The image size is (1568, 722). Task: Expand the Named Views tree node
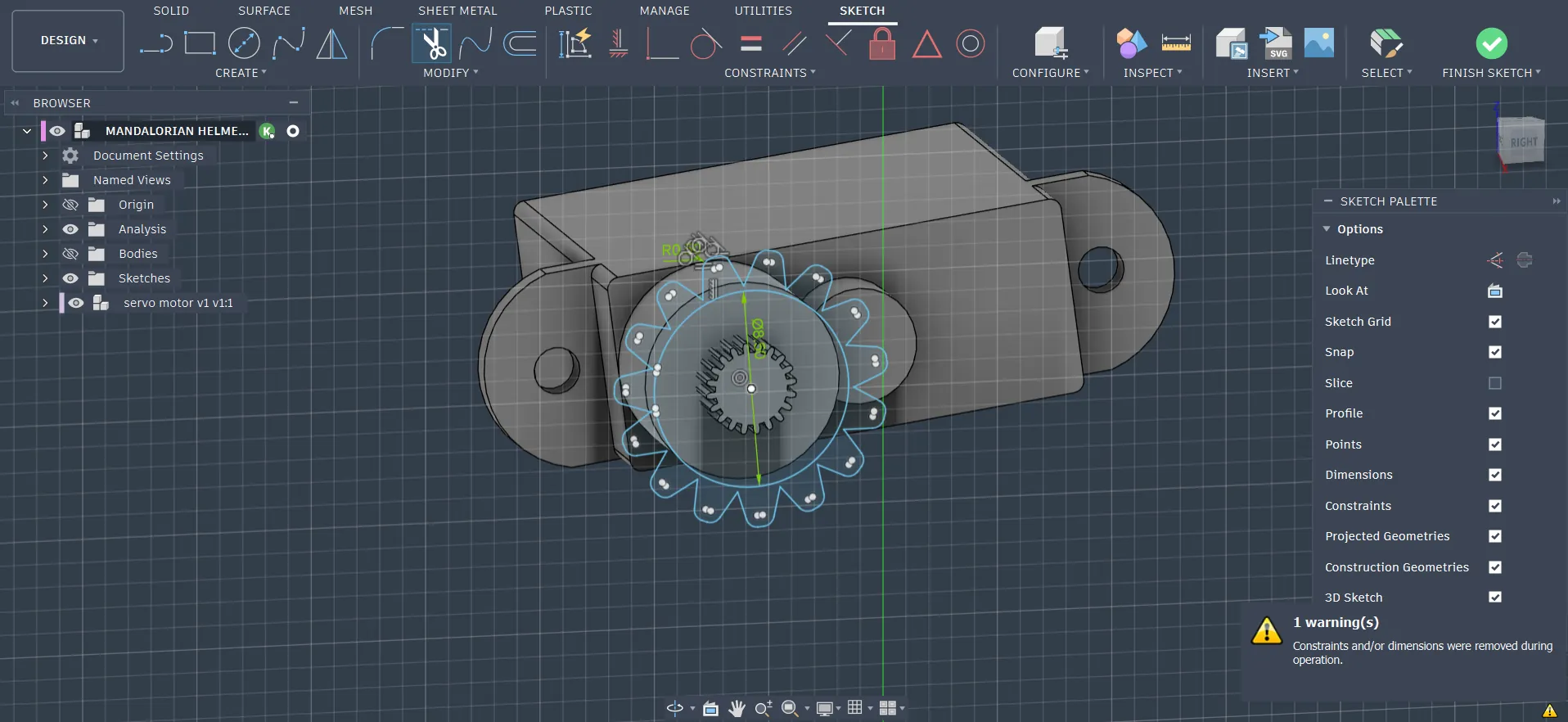point(45,180)
